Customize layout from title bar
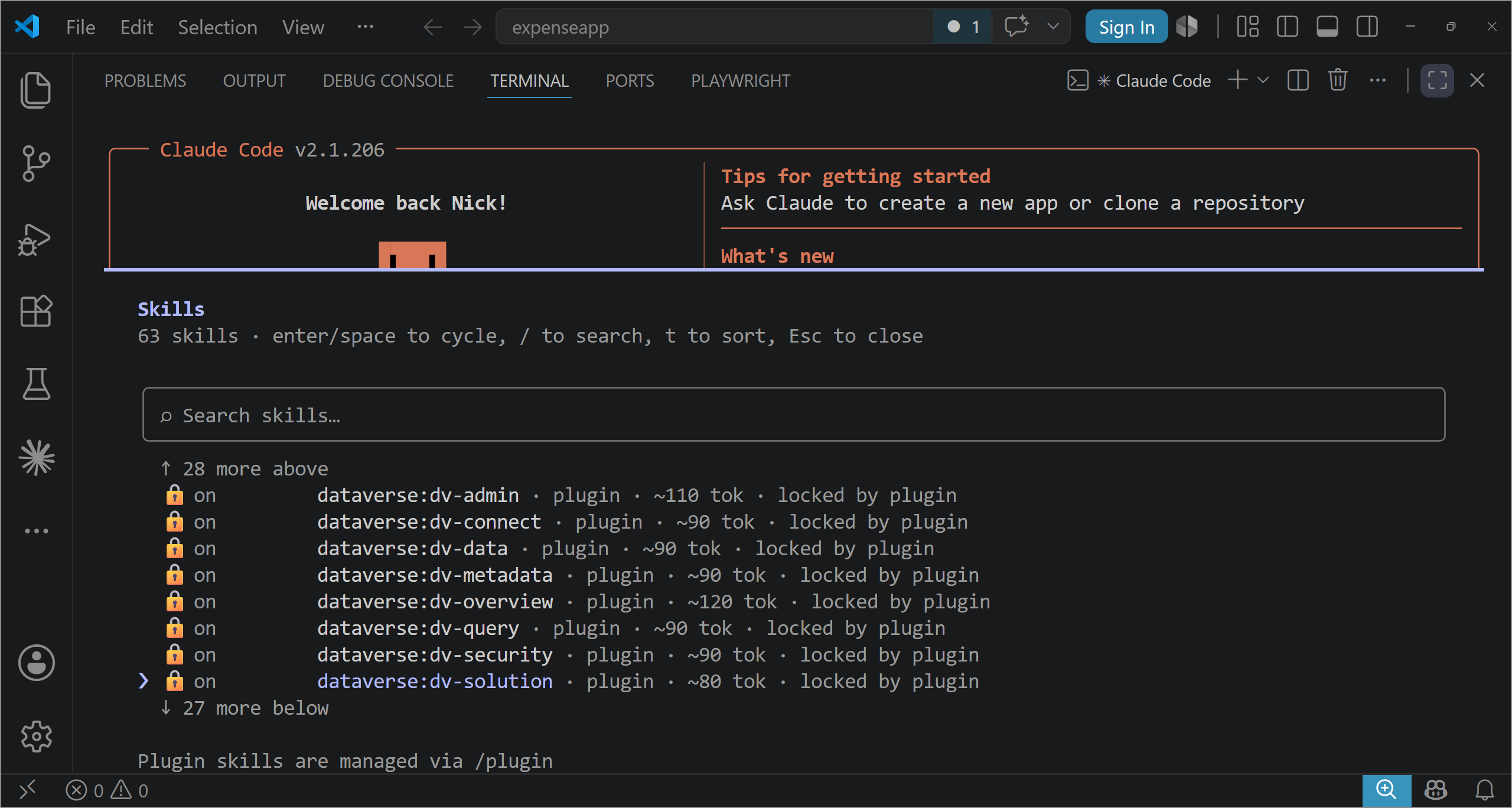Viewport: 1512px width, 808px height. [x=1247, y=27]
